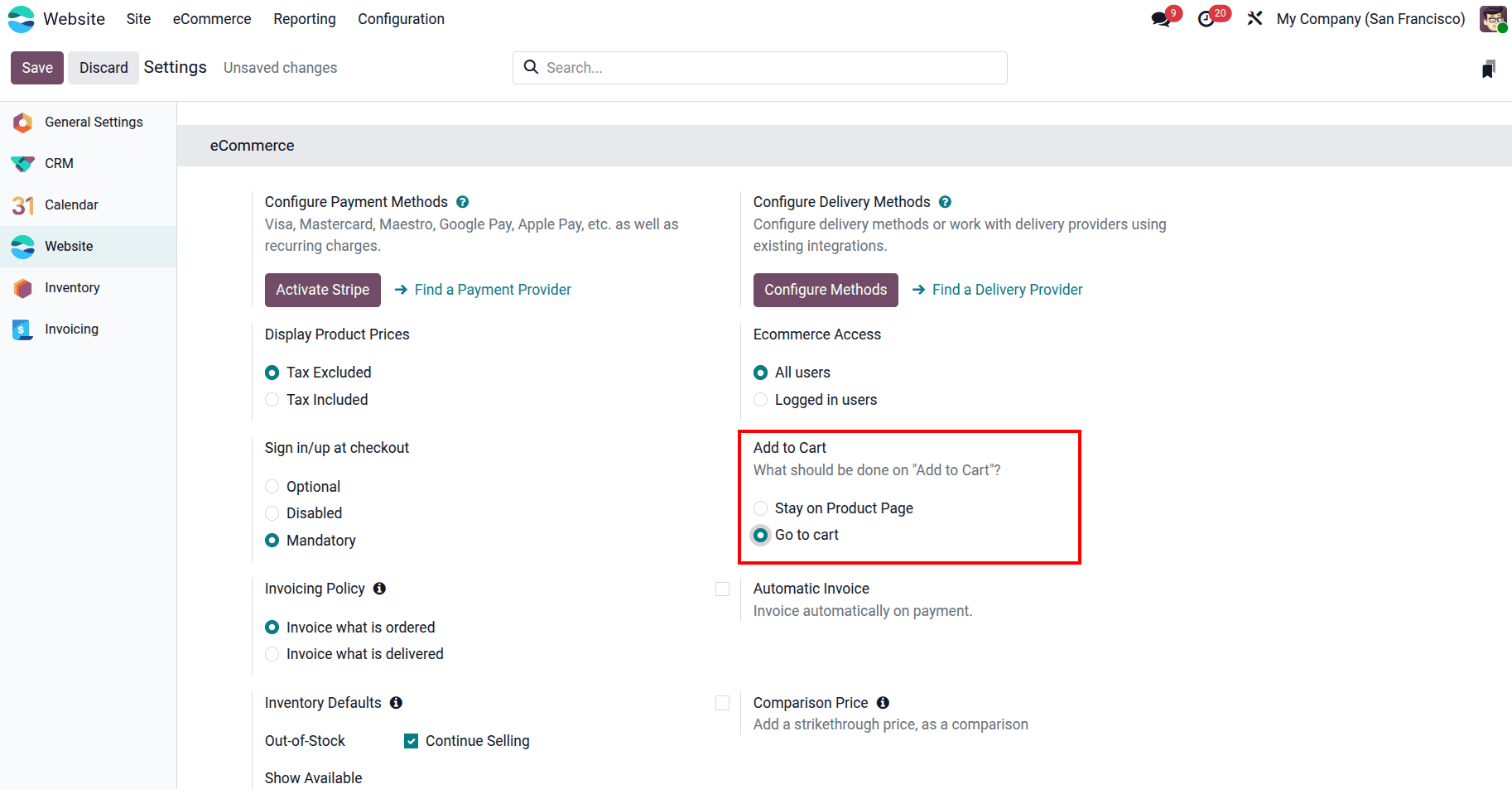Click the Payment Methods help icon
Screen dimensions: 1512x789
(463, 202)
